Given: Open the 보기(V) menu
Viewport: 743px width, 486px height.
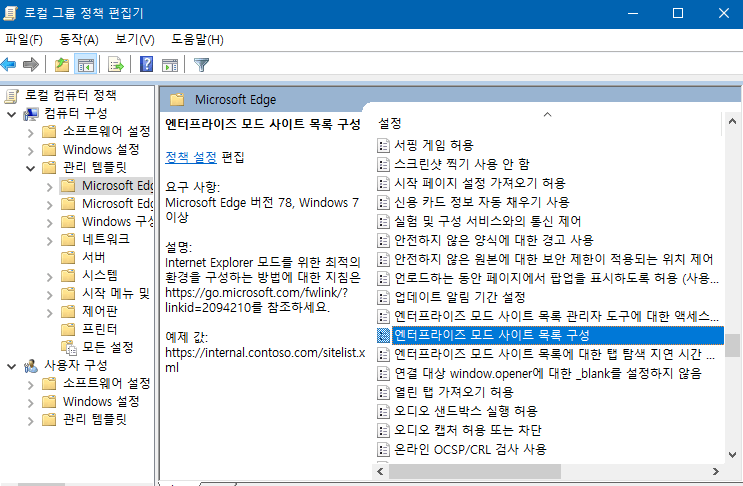Looking at the screenshot, I should click(135, 40).
